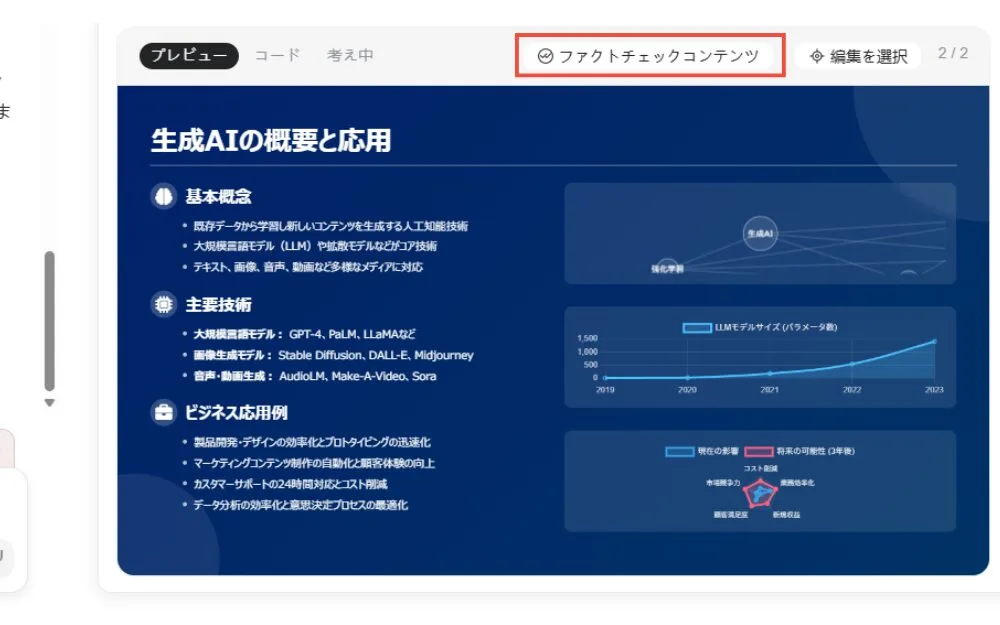Click the 主要技術 heading
The height and width of the screenshot is (625, 1000).
click(218, 305)
